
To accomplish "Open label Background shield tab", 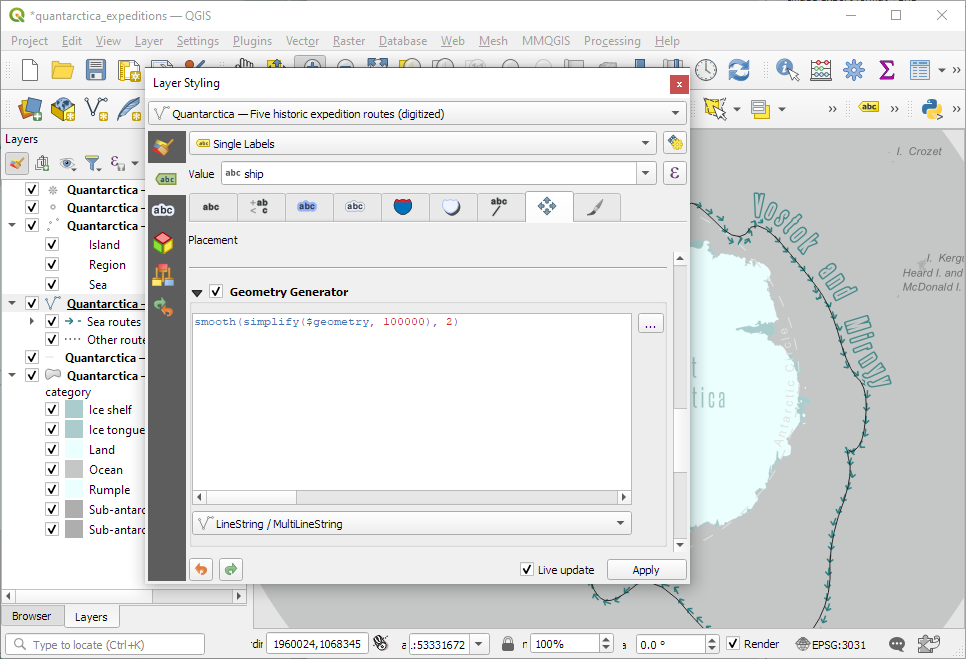I will tap(403, 207).
